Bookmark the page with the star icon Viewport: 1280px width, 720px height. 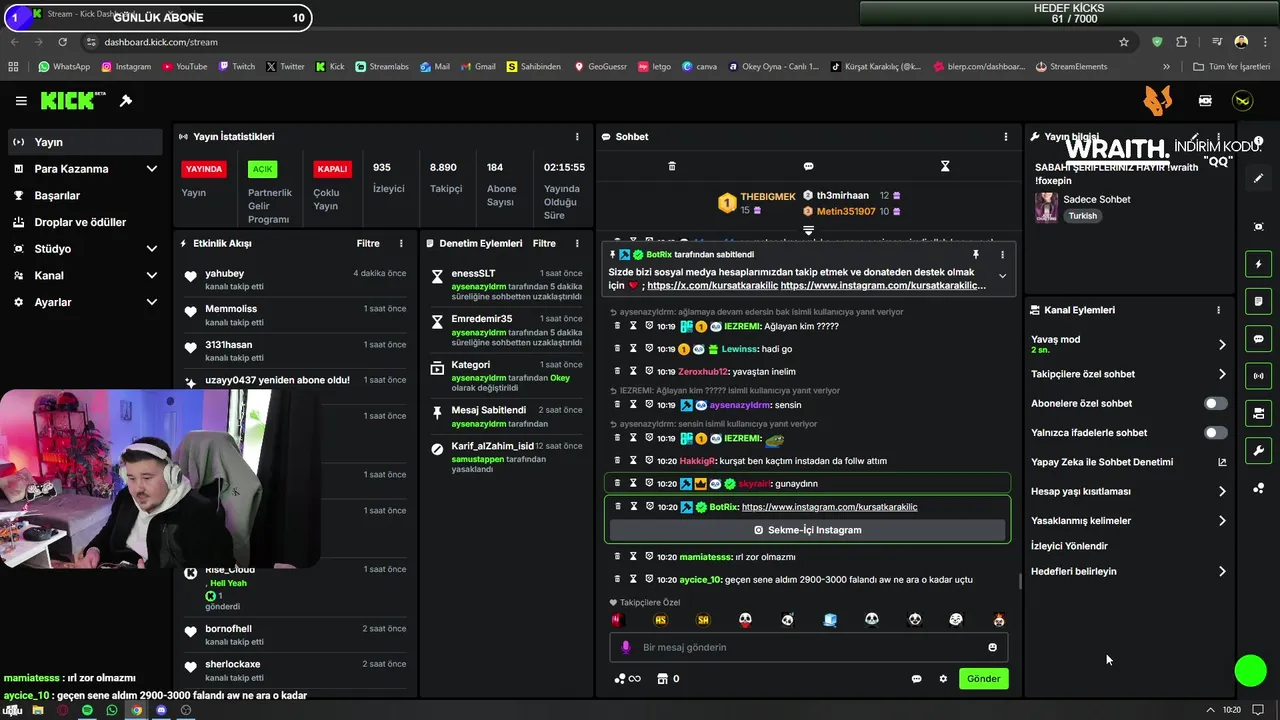[x=1124, y=42]
